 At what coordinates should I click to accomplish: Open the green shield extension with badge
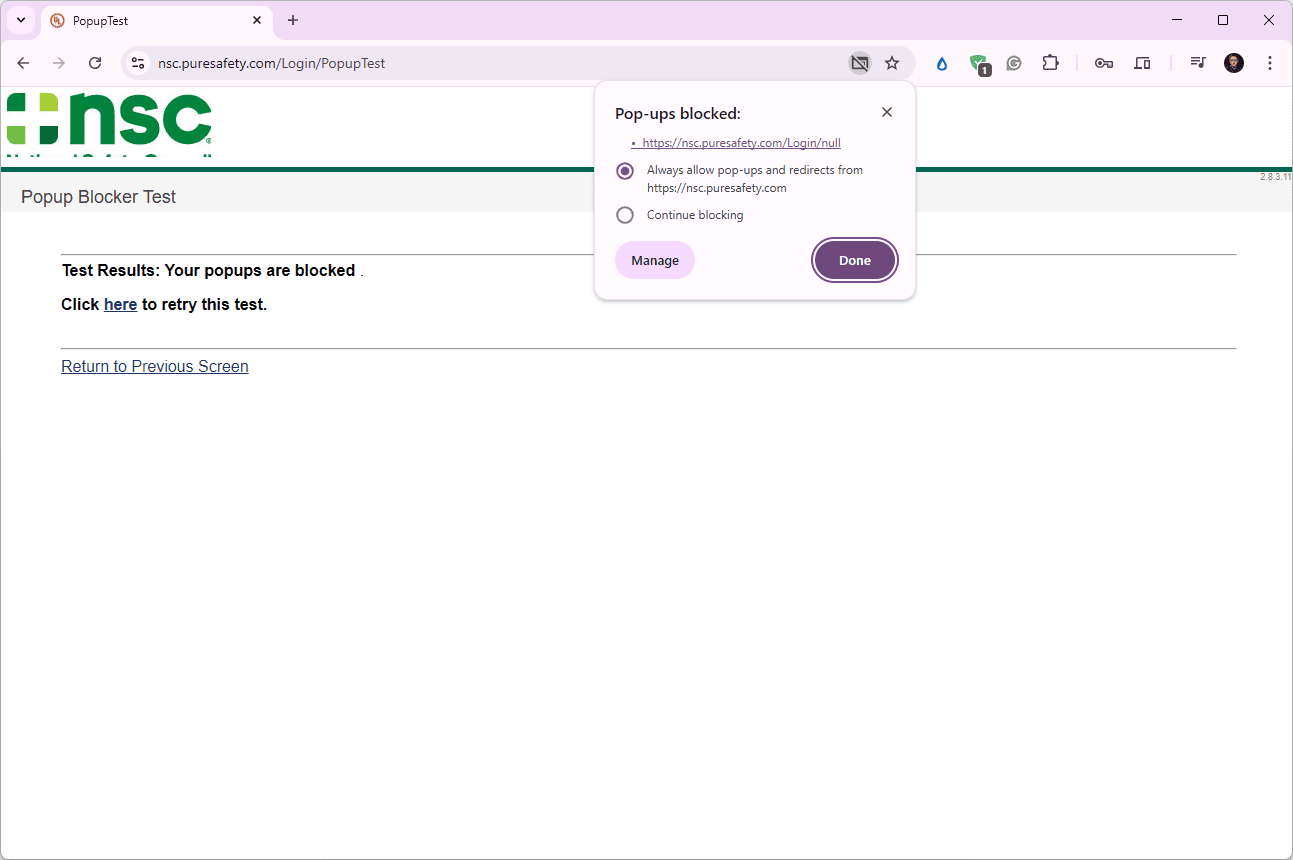pos(979,63)
